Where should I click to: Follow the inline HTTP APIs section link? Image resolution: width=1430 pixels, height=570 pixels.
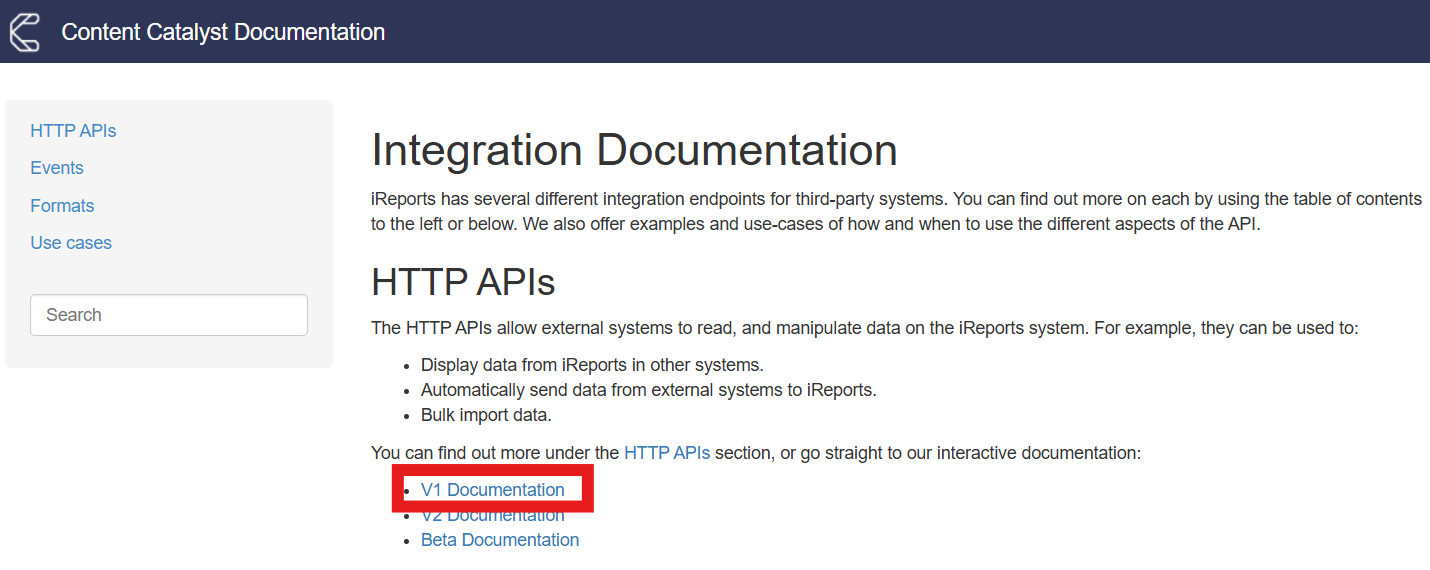coord(667,453)
